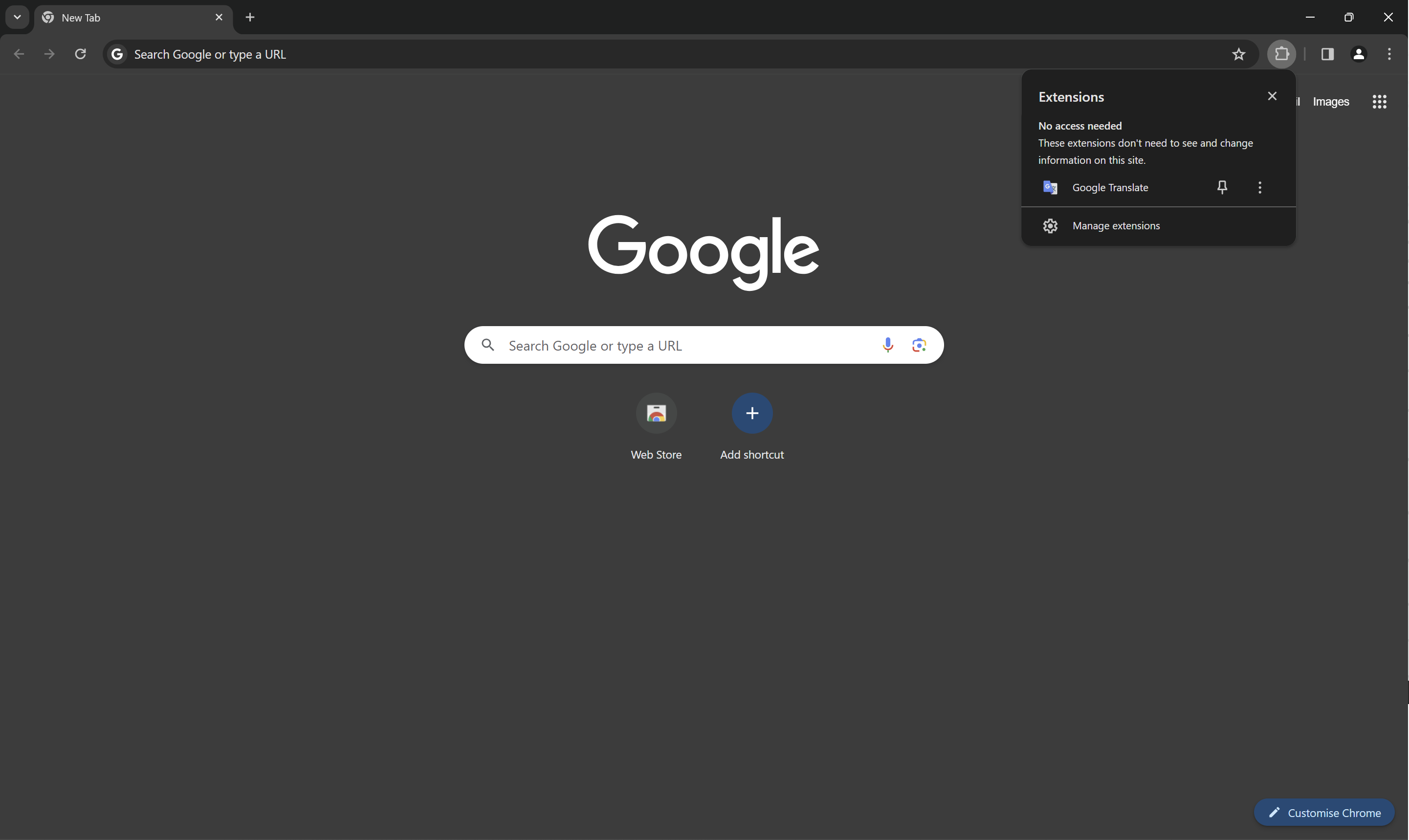Viewport: 1409px width, 840px height.
Task: Bookmark this tab with star icon
Action: point(1238,54)
